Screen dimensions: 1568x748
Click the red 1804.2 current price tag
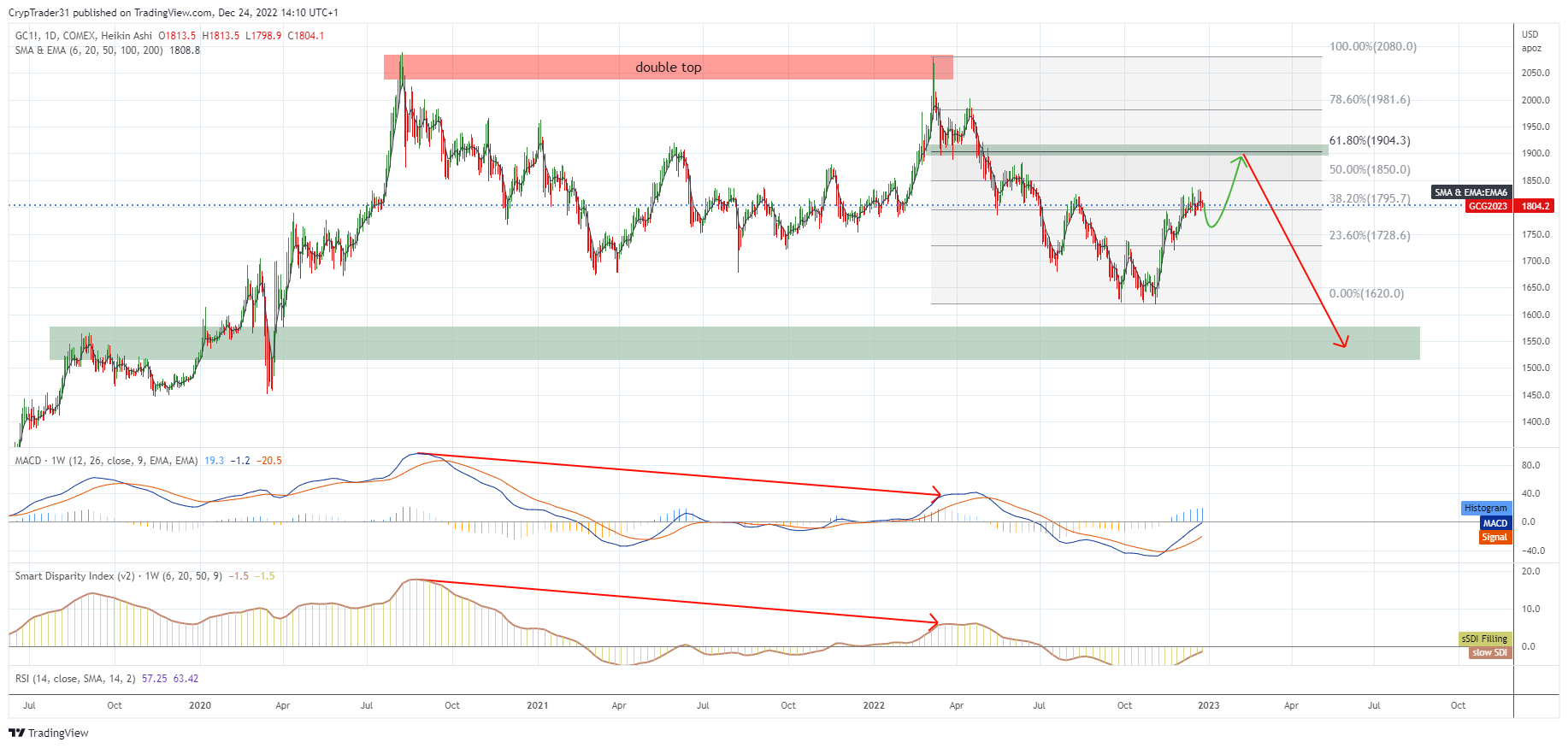pyautogui.click(x=1536, y=206)
